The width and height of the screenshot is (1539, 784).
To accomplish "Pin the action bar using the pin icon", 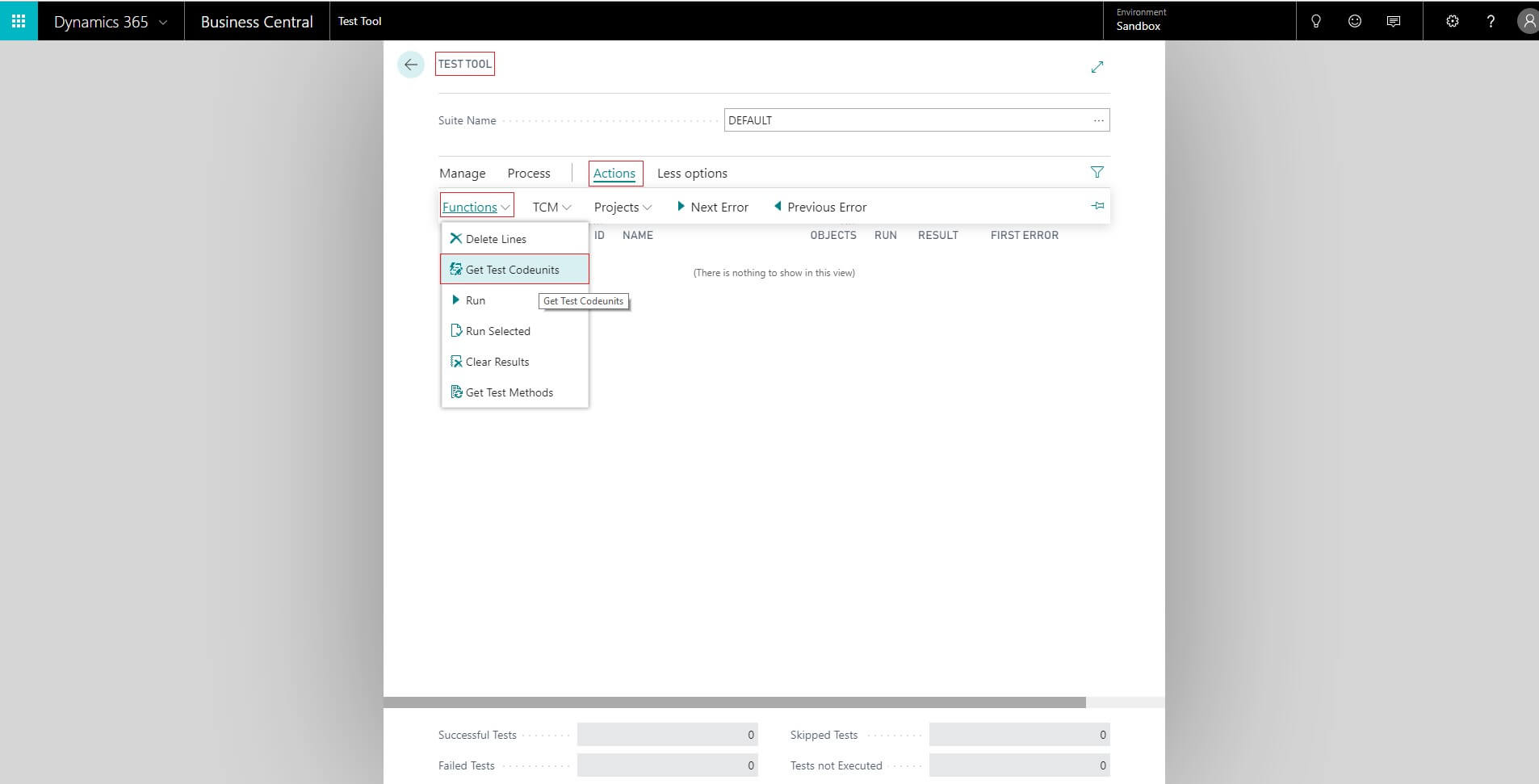I will coord(1097,206).
